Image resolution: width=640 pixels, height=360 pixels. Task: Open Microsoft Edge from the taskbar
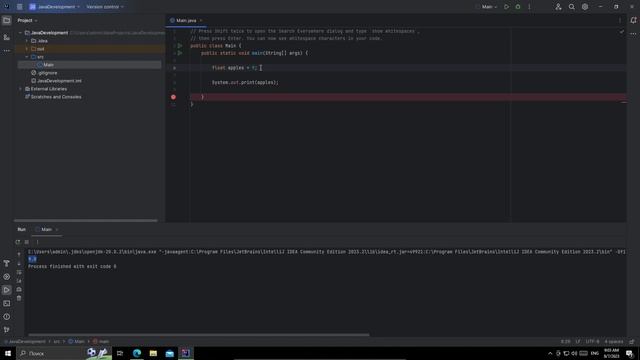pos(137,353)
